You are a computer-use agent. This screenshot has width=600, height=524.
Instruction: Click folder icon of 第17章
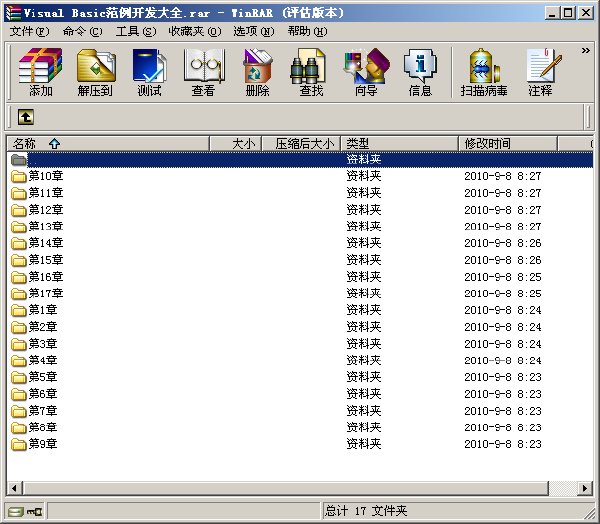coord(18,293)
